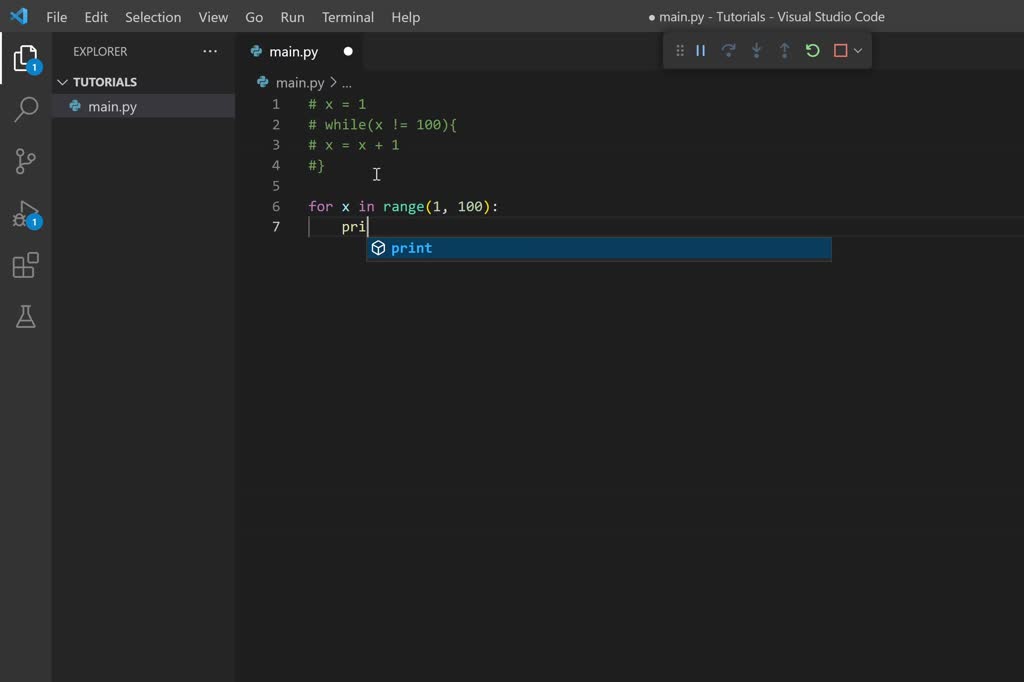
Task: Open the Help menu
Action: 406,17
